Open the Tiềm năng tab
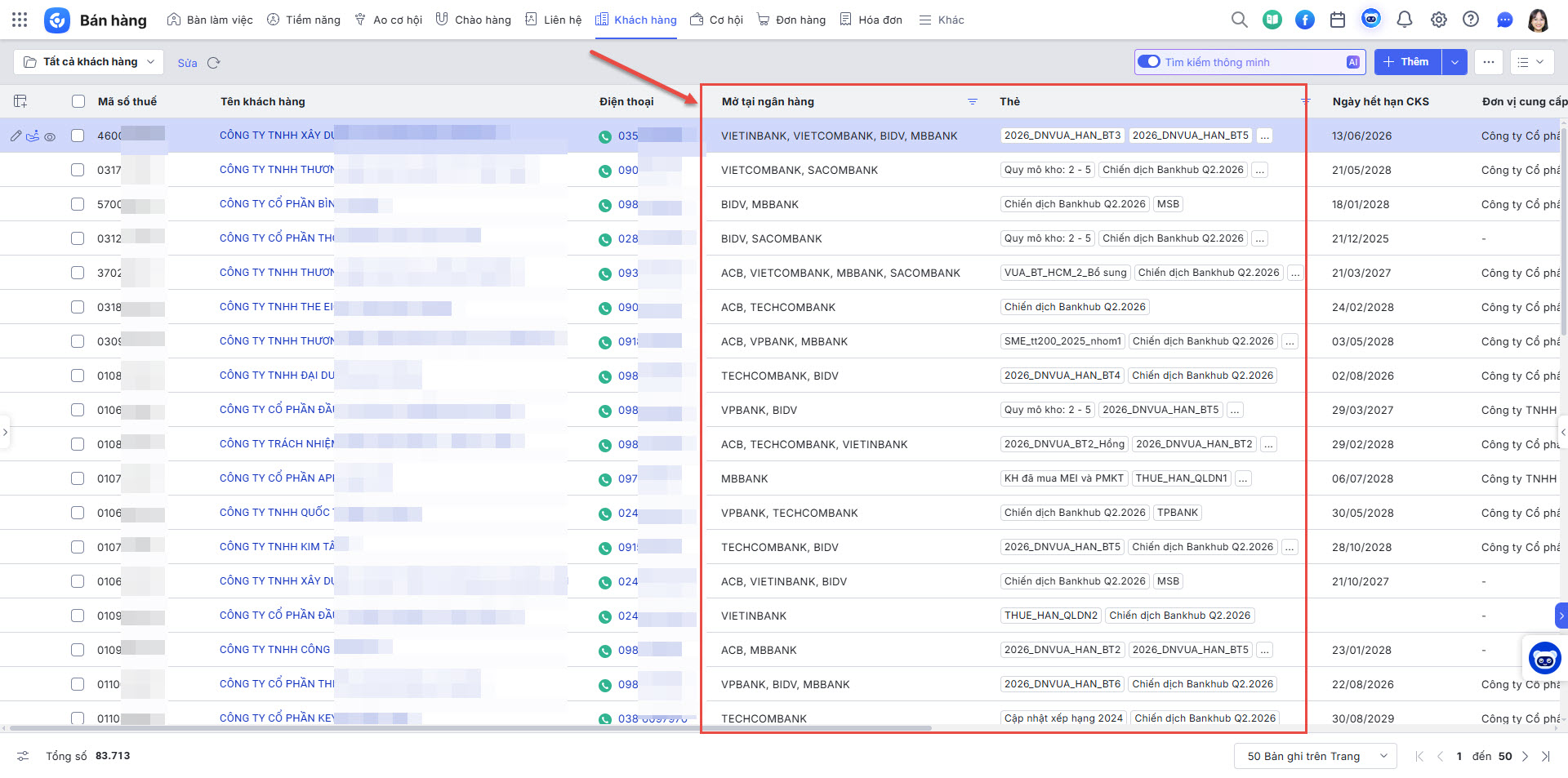Viewport: 1568px width, 778px height. tap(304, 20)
